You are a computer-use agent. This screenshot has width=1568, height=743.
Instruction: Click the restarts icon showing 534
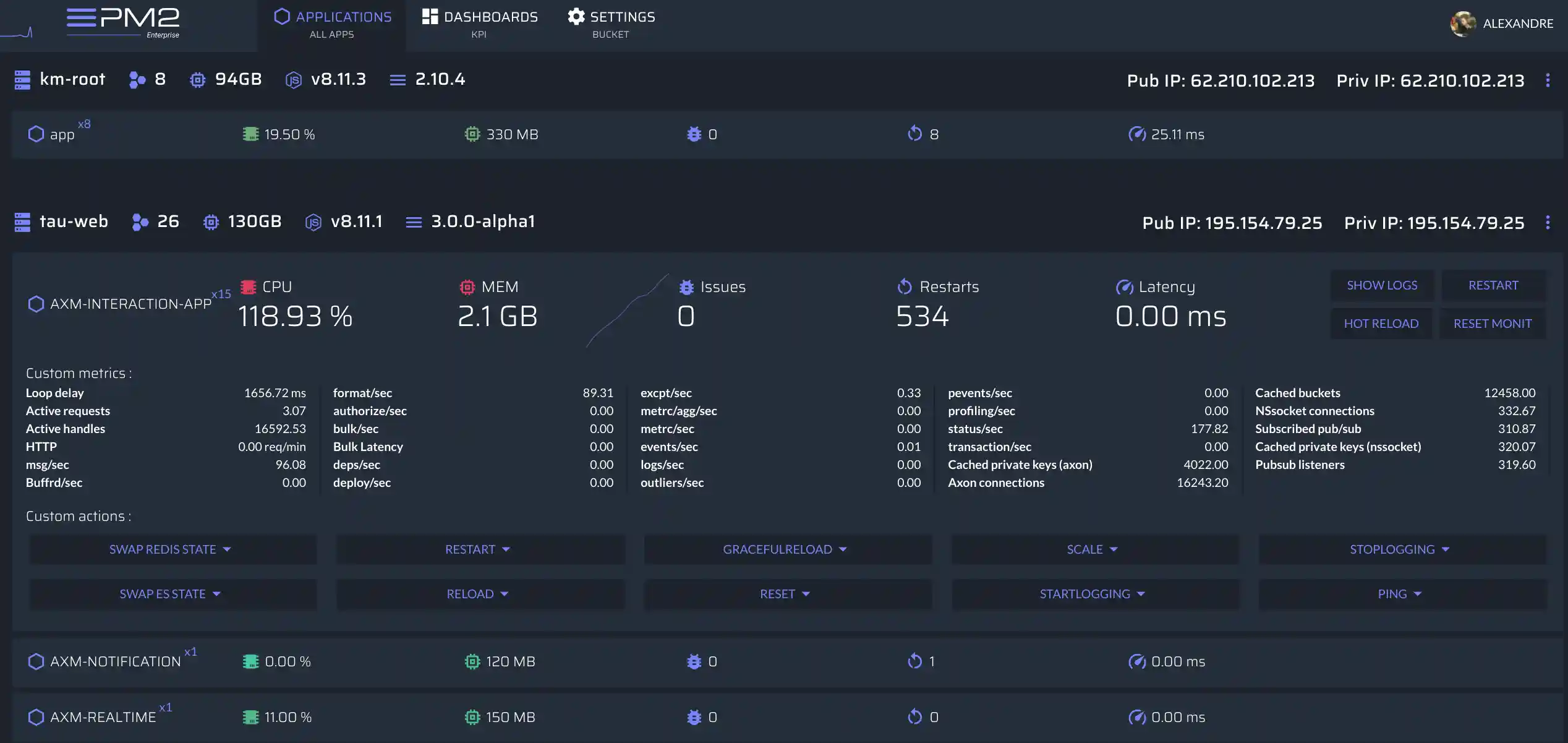click(905, 286)
